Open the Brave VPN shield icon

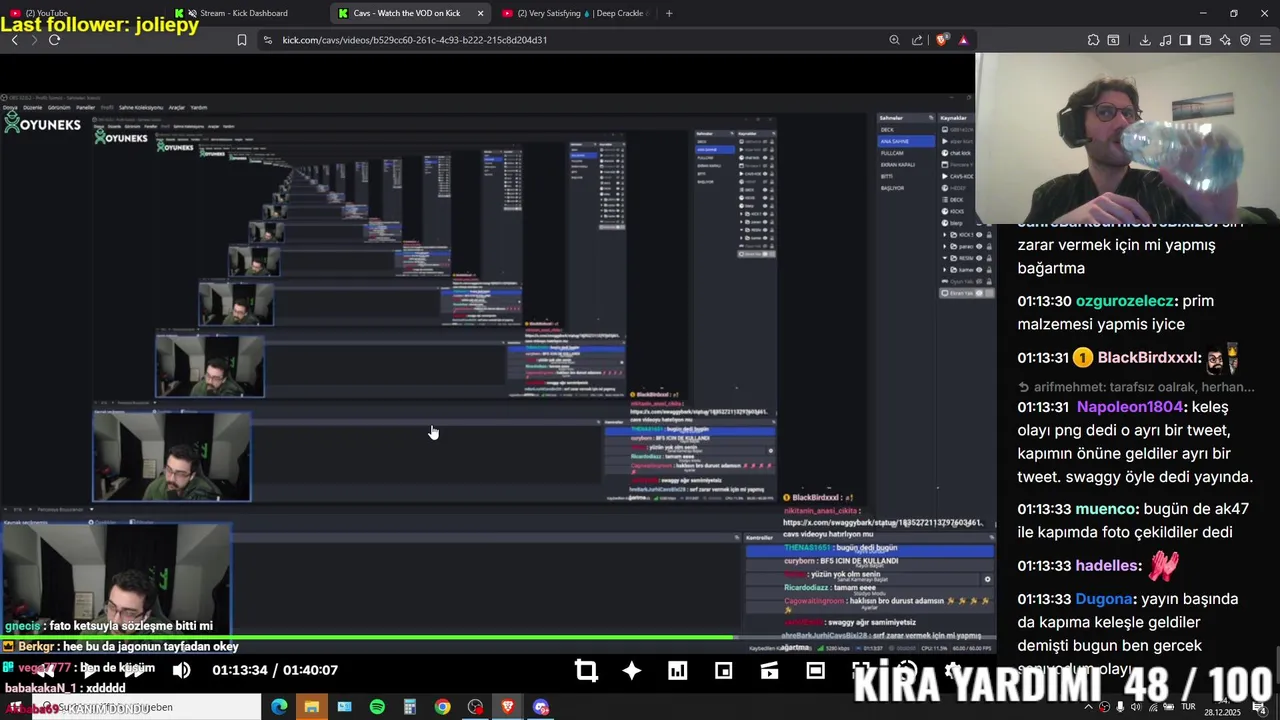[1245, 40]
